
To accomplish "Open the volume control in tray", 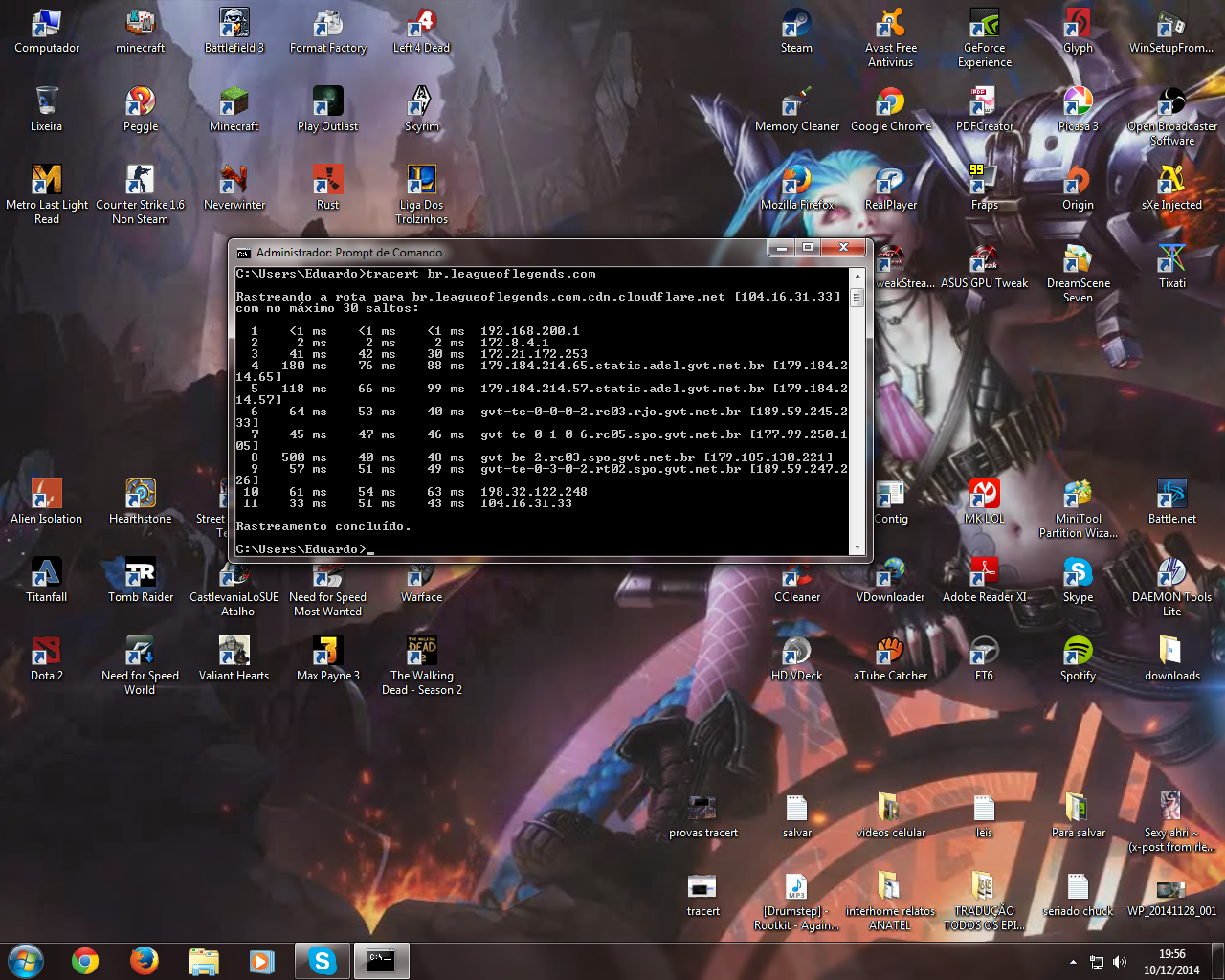I will [1119, 962].
